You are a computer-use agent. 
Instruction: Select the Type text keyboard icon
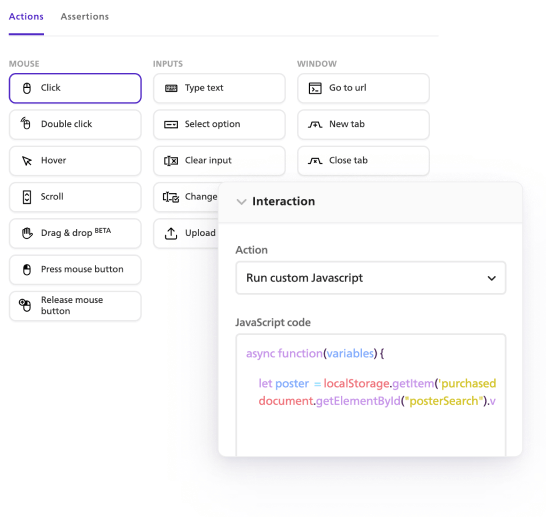171,88
